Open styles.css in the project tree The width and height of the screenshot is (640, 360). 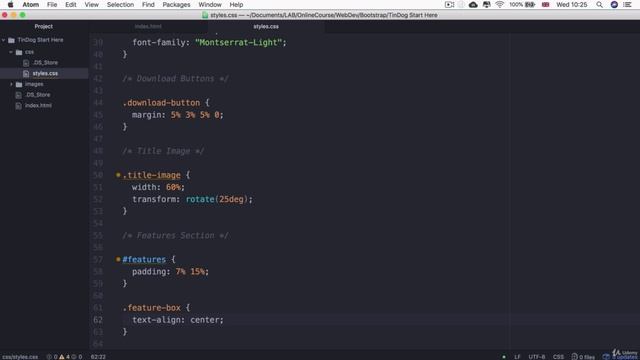tap(45, 73)
